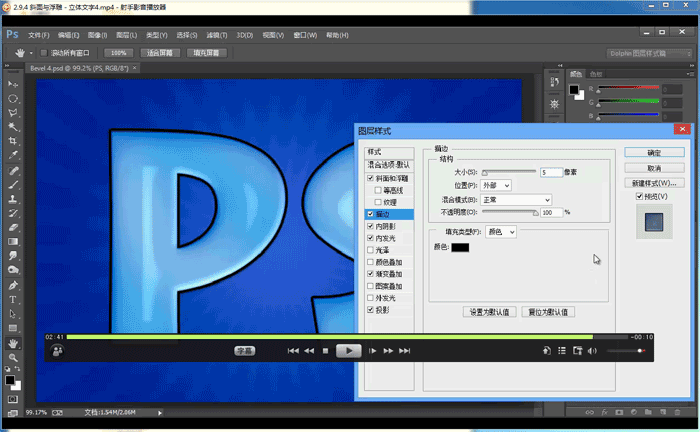Click the subtitle (字幕) button

point(245,351)
